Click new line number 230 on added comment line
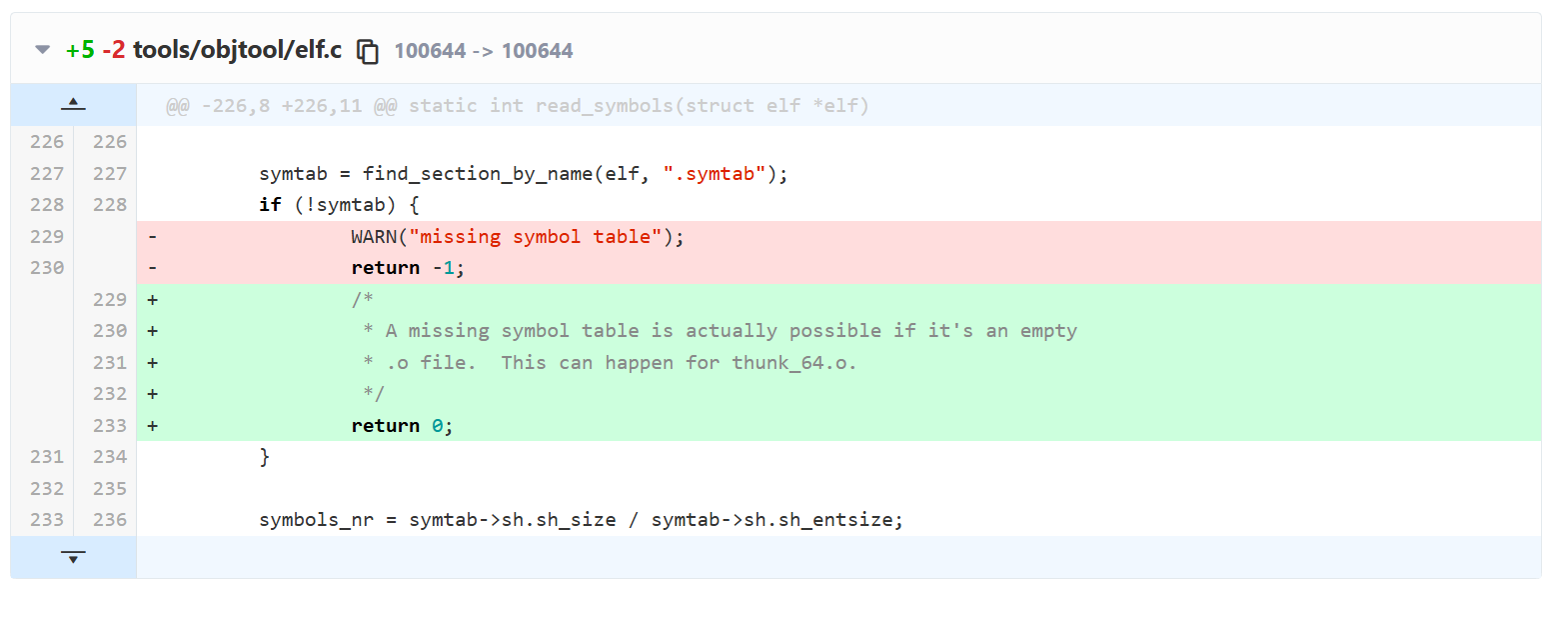The height and width of the screenshot is (621, 1568). pos(110,331)
